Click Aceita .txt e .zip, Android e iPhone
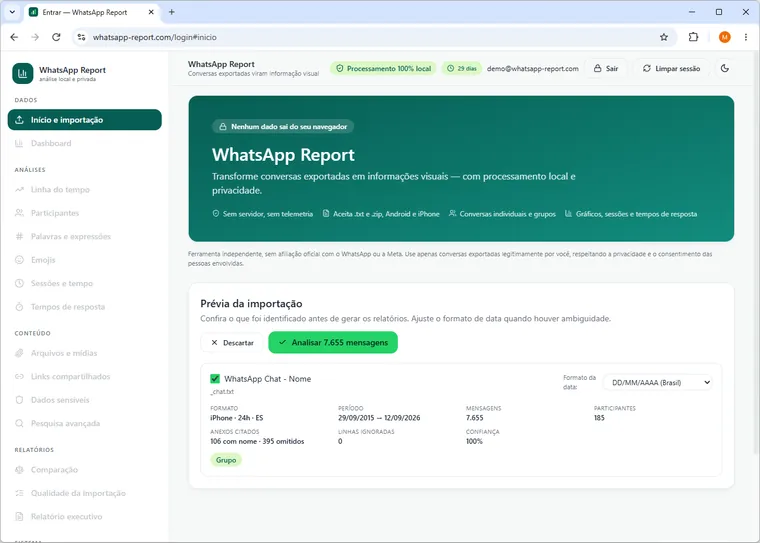Screen dimensions: 760x543 pos(381,214)
